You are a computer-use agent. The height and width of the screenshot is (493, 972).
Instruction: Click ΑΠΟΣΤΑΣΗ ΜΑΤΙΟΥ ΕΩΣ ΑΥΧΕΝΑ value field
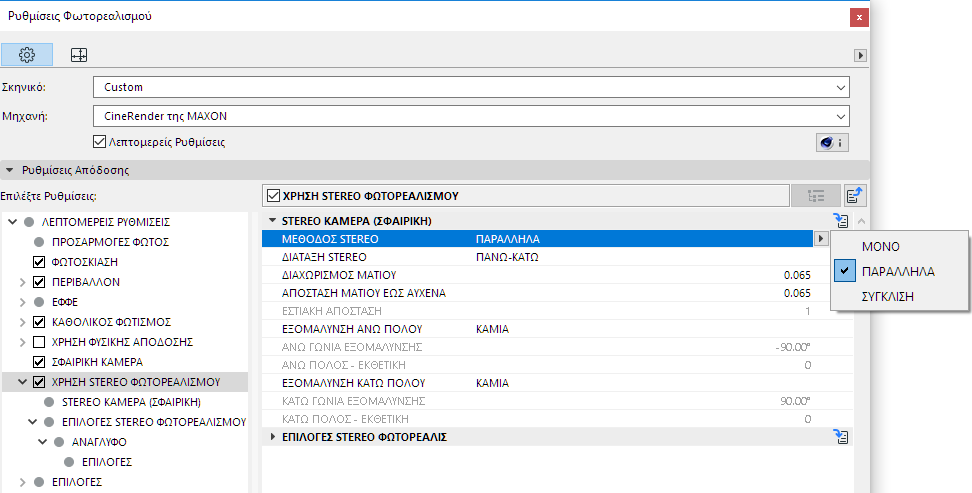tap(797, 293)
